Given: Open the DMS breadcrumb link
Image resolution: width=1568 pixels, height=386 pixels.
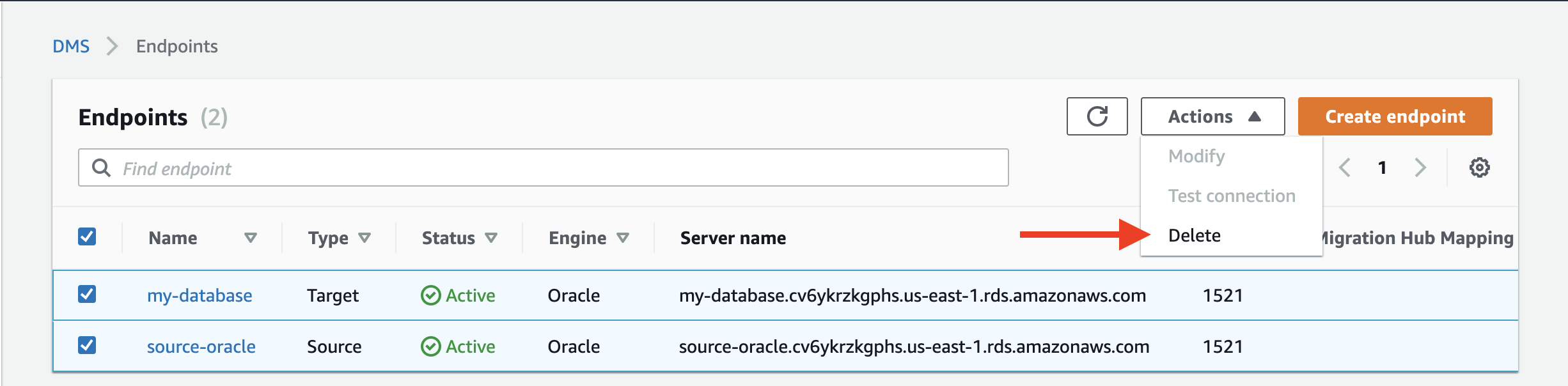Looking at the screenshot, I should [x=71, y=46].
